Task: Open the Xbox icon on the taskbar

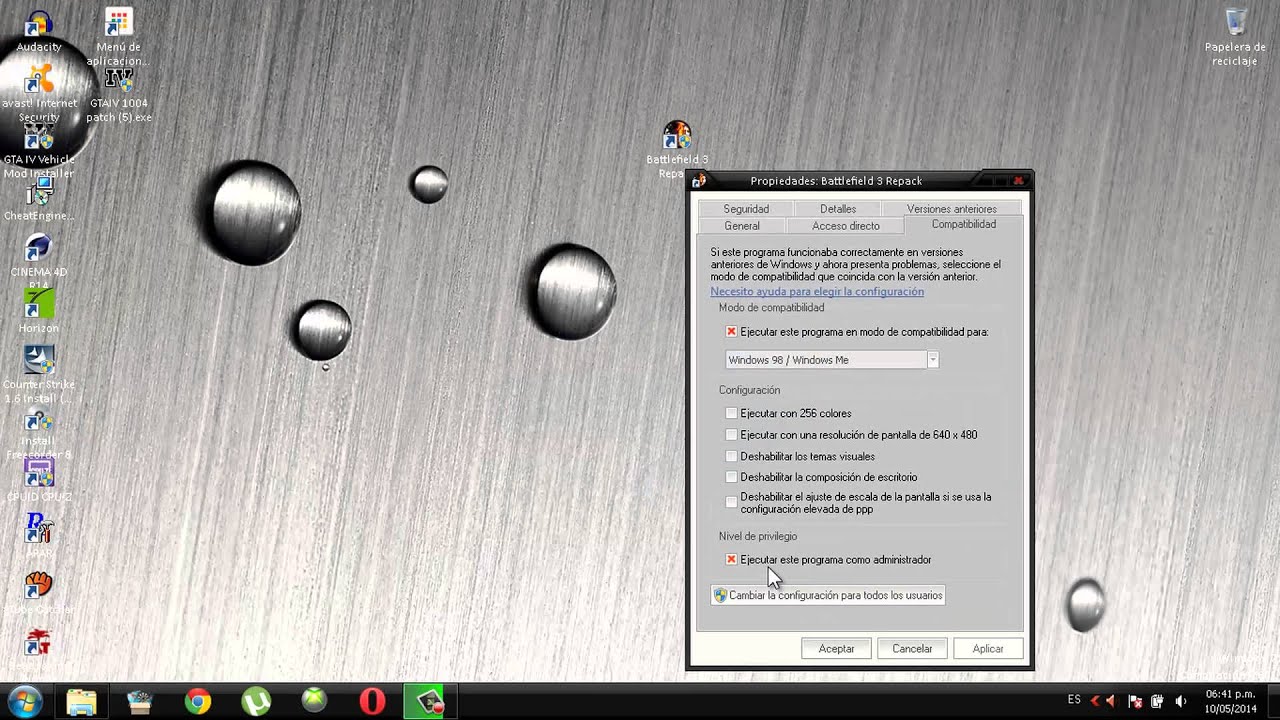Action: pyautogui.click(x=314, y=702)
